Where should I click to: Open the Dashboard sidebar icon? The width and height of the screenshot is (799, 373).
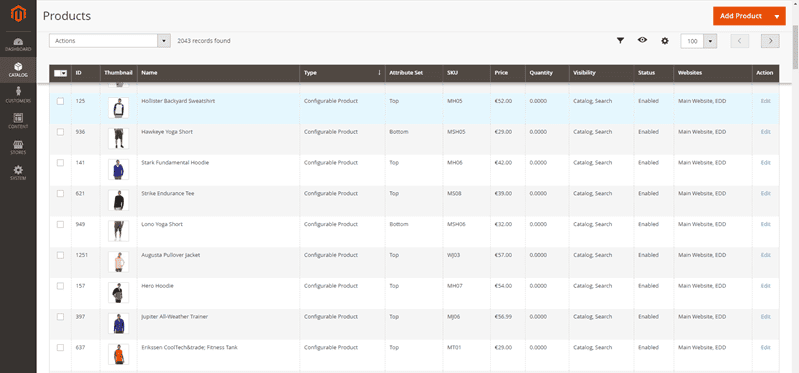coord(18,44)
